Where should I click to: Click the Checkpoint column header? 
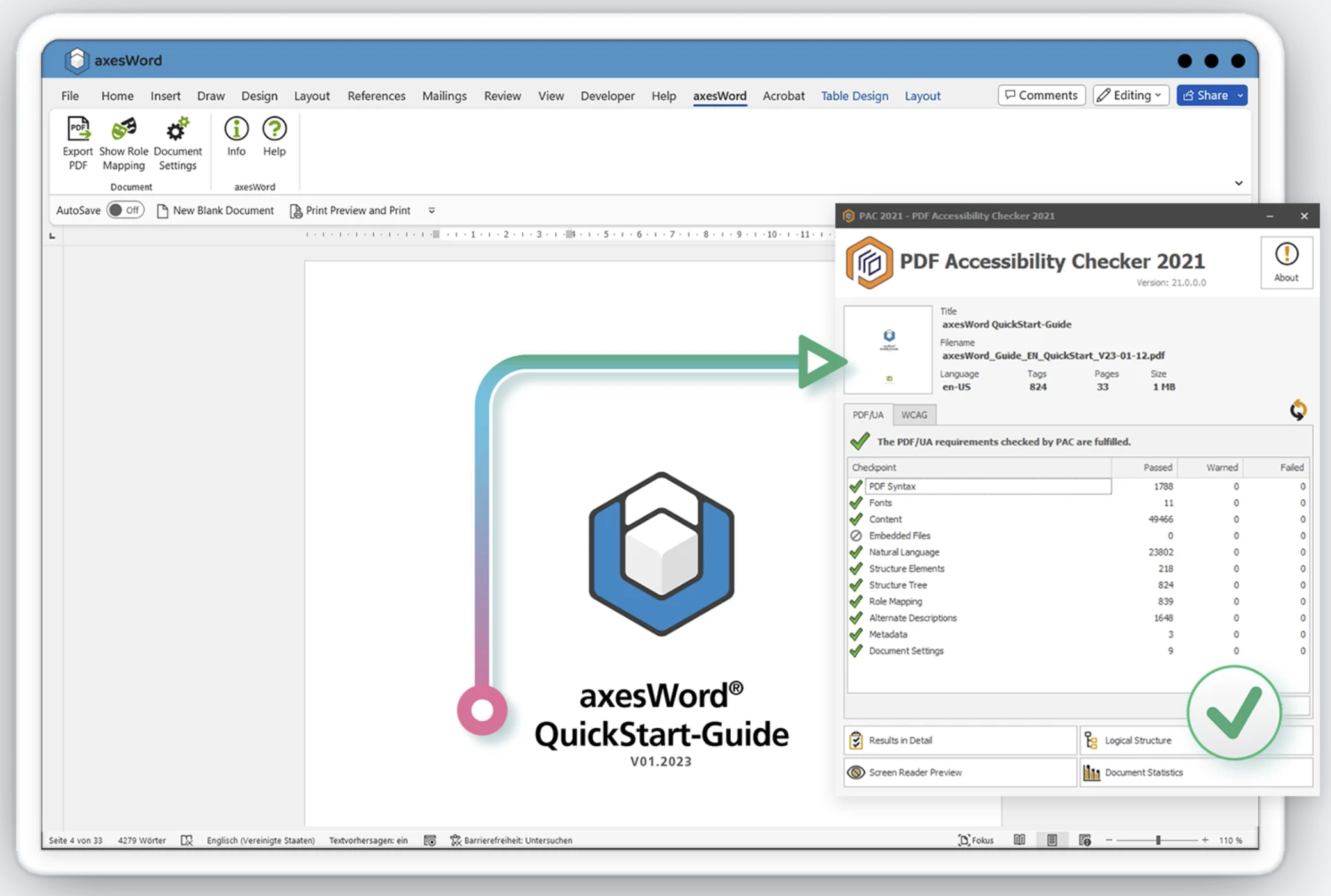coord(980,468)
